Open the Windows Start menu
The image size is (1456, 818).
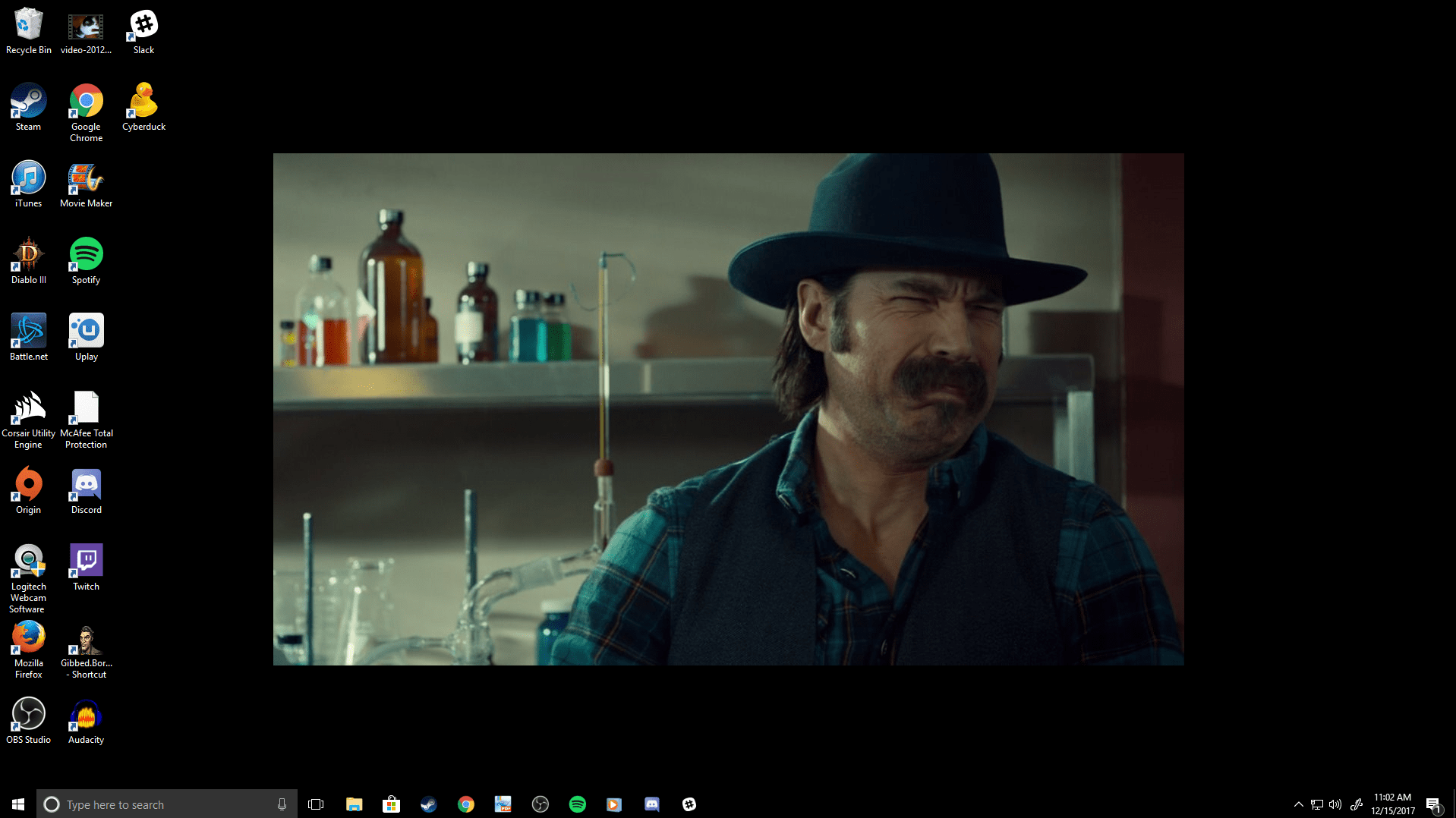tap(18, 804)
